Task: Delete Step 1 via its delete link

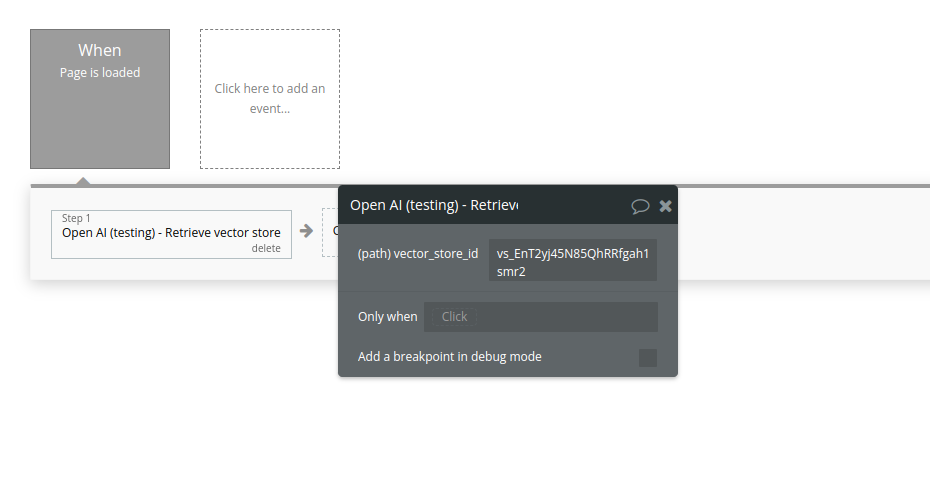Action: tap(266, 248)
